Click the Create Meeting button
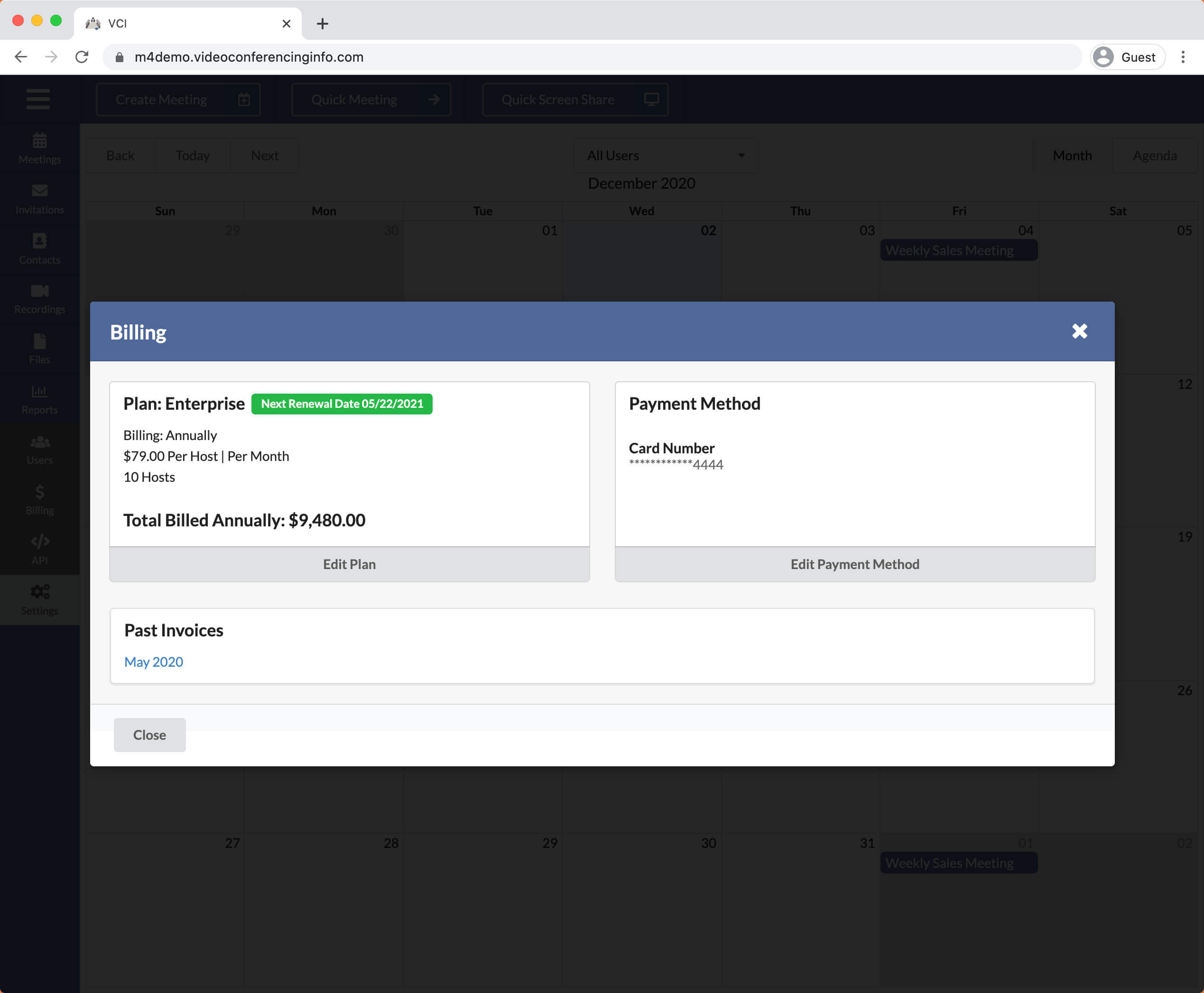 (x=178, y=100)
